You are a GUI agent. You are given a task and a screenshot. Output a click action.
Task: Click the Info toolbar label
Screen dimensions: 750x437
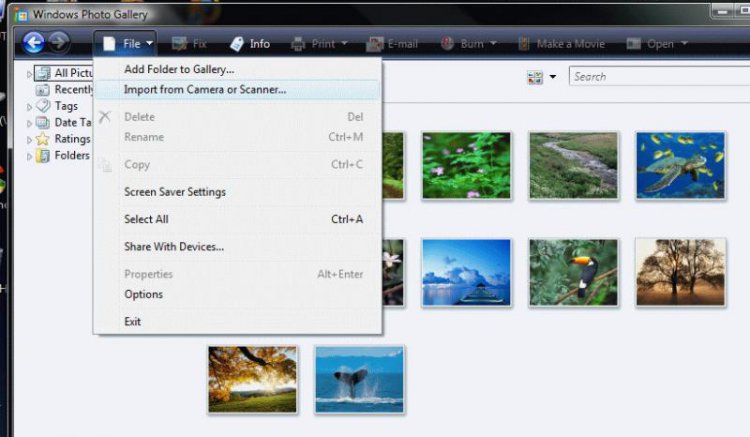pos(260,44)
